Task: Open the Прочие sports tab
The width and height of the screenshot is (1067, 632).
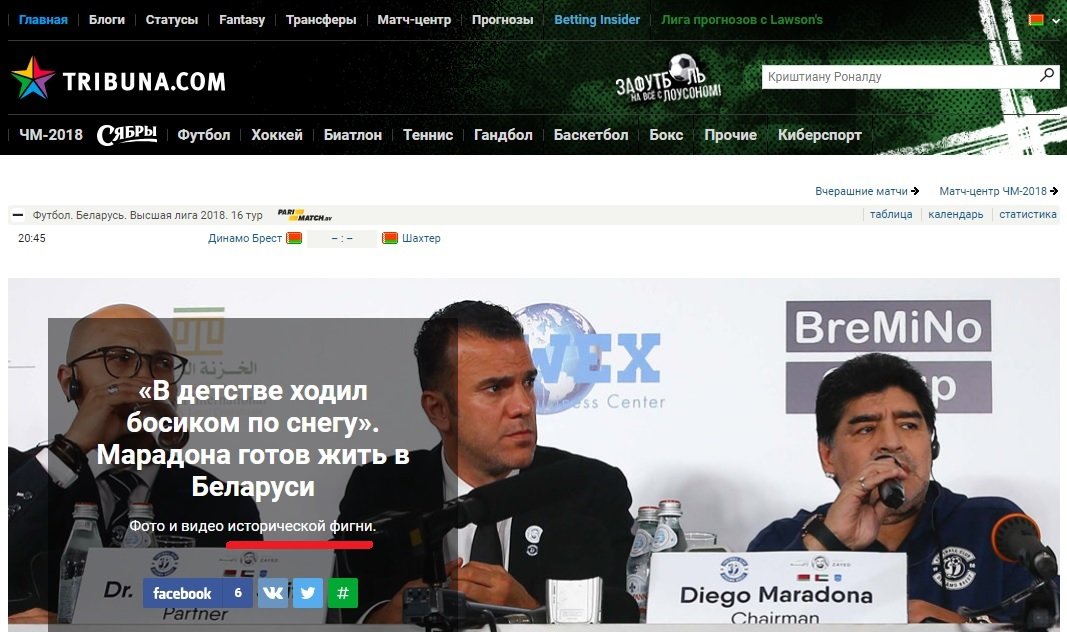Action: click(x=730, y=135)
